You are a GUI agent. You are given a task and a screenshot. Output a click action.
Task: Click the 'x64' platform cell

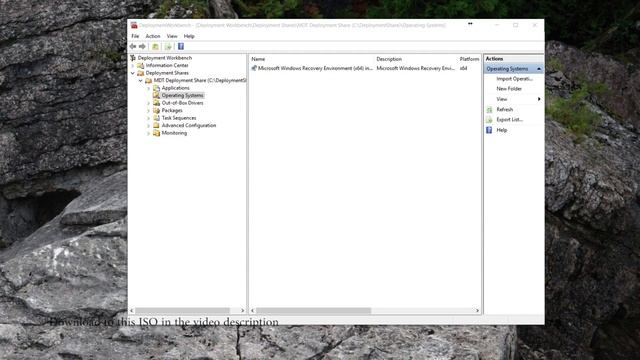pos(463,68)
